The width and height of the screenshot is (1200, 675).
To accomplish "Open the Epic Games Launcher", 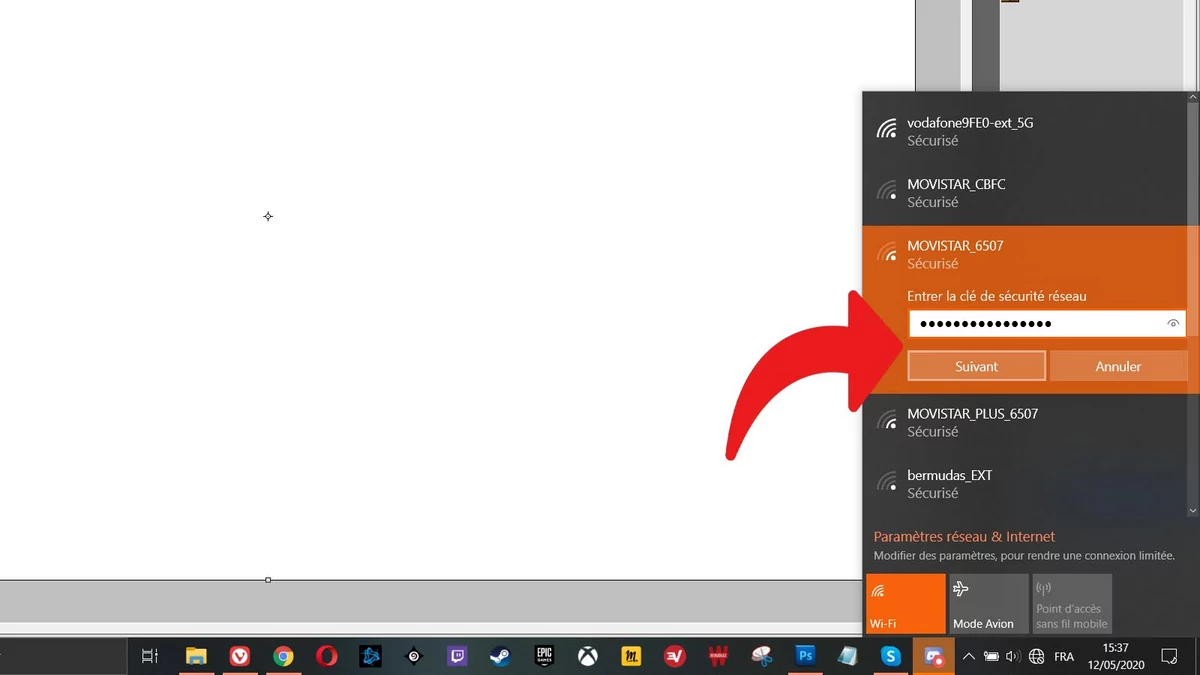I will coord(545,657).
